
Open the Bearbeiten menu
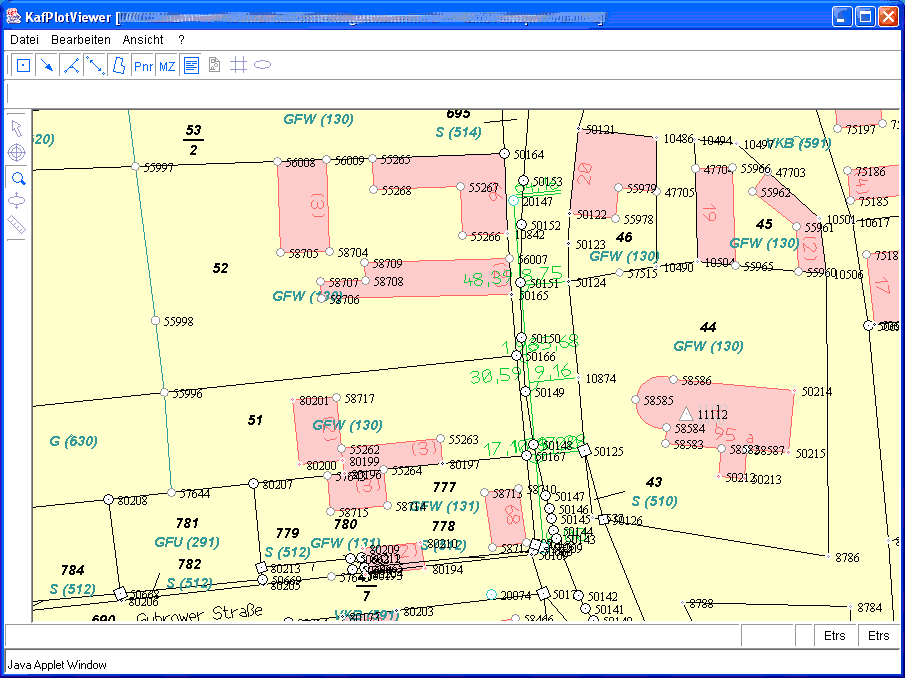pos(81,39)
